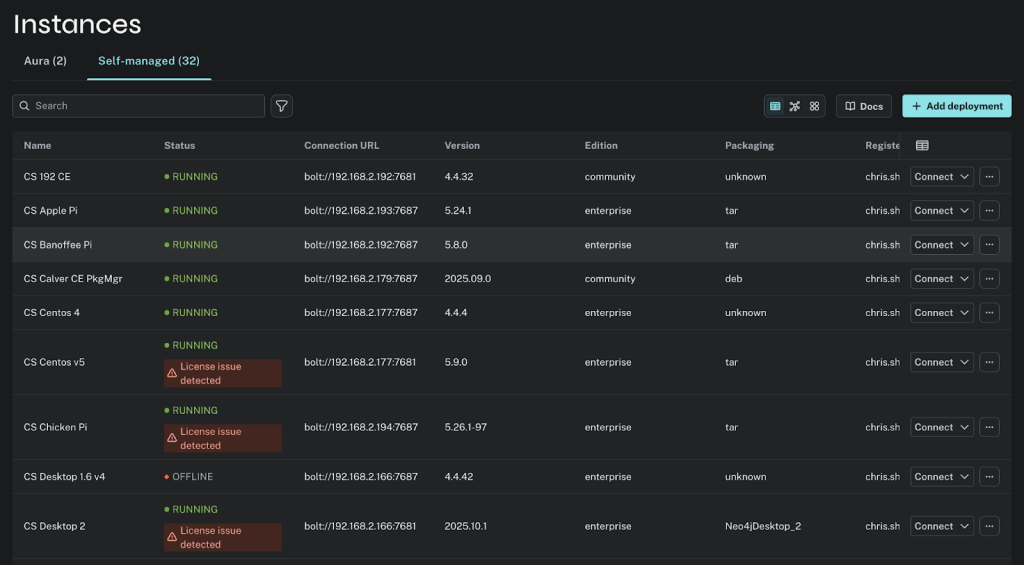
Task: Click version 2025.09.0 cell
Action: [x=468, y=278]
